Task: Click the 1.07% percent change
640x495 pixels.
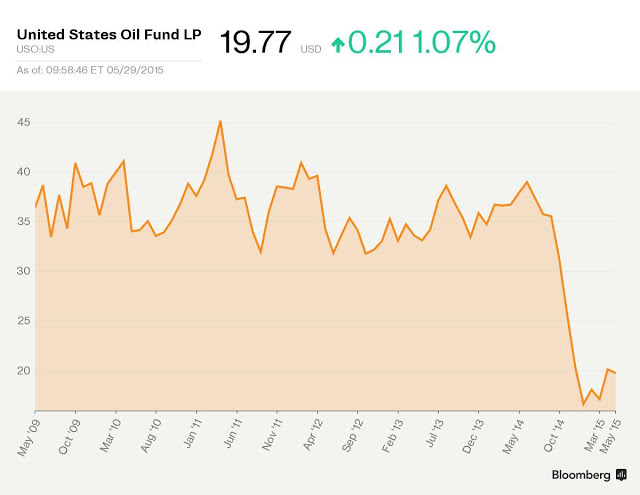Action: point(454,42)
